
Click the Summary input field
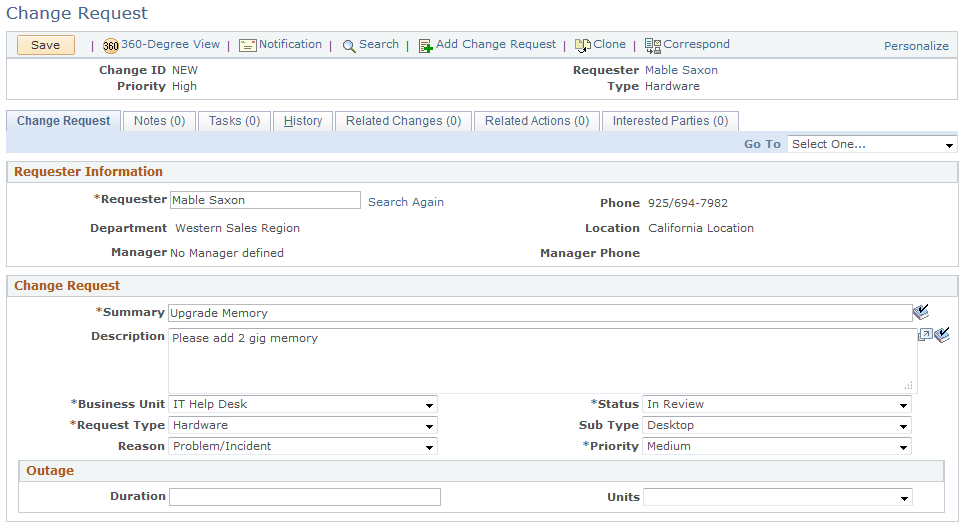coord(540,313)
